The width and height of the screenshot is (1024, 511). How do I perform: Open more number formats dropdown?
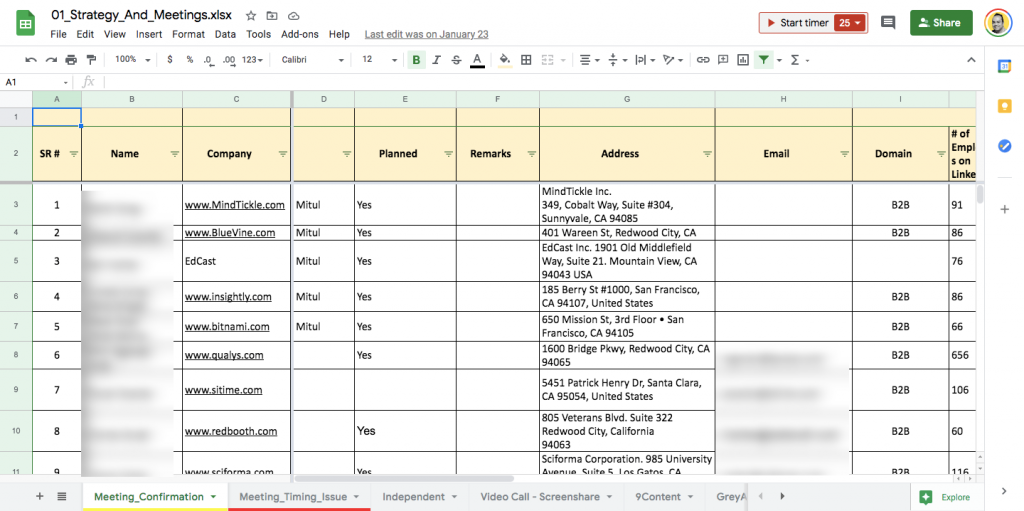pyautogui.click(x=252, y=59)
